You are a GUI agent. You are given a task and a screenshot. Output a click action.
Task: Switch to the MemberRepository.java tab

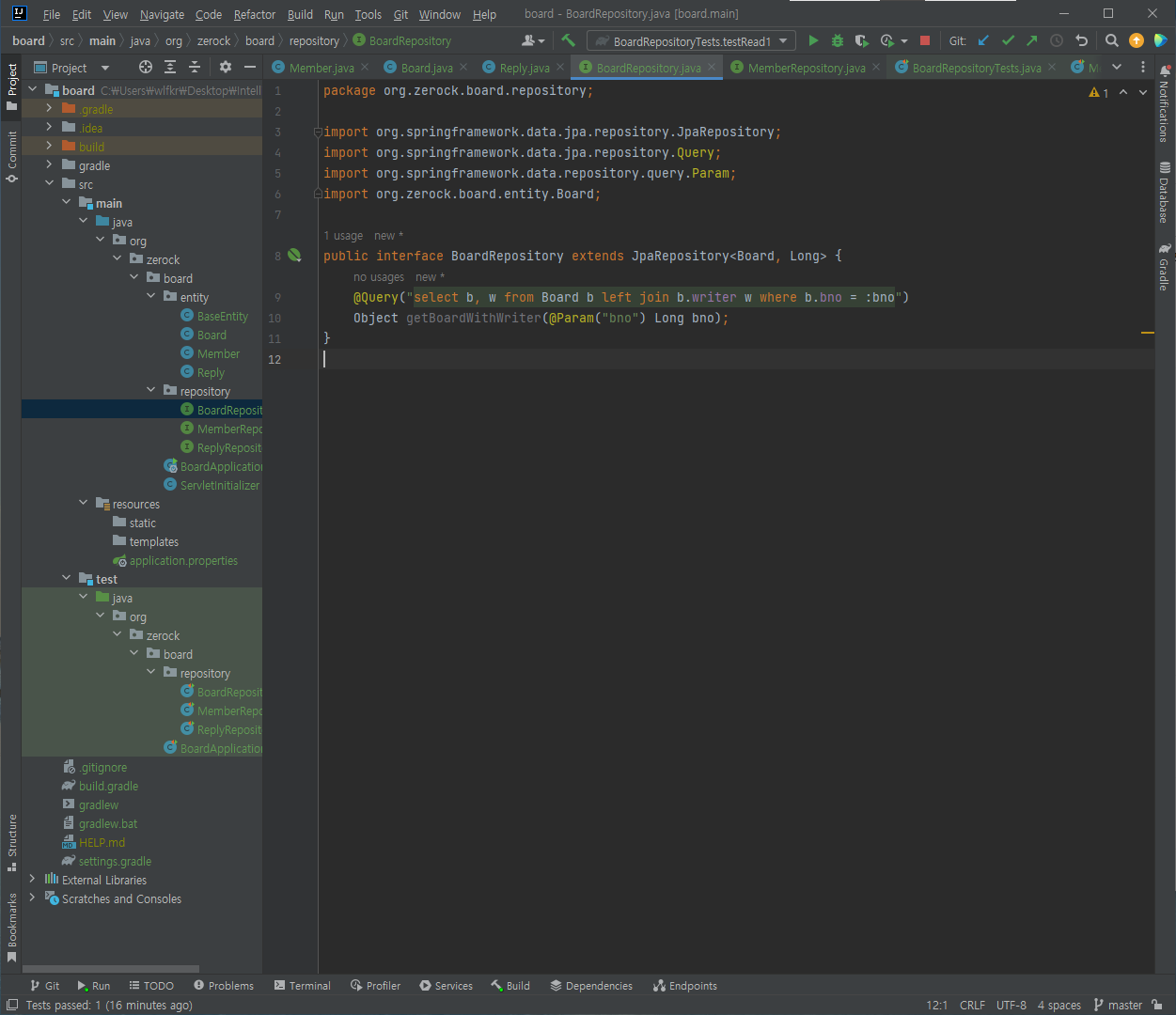click(807, 68)
